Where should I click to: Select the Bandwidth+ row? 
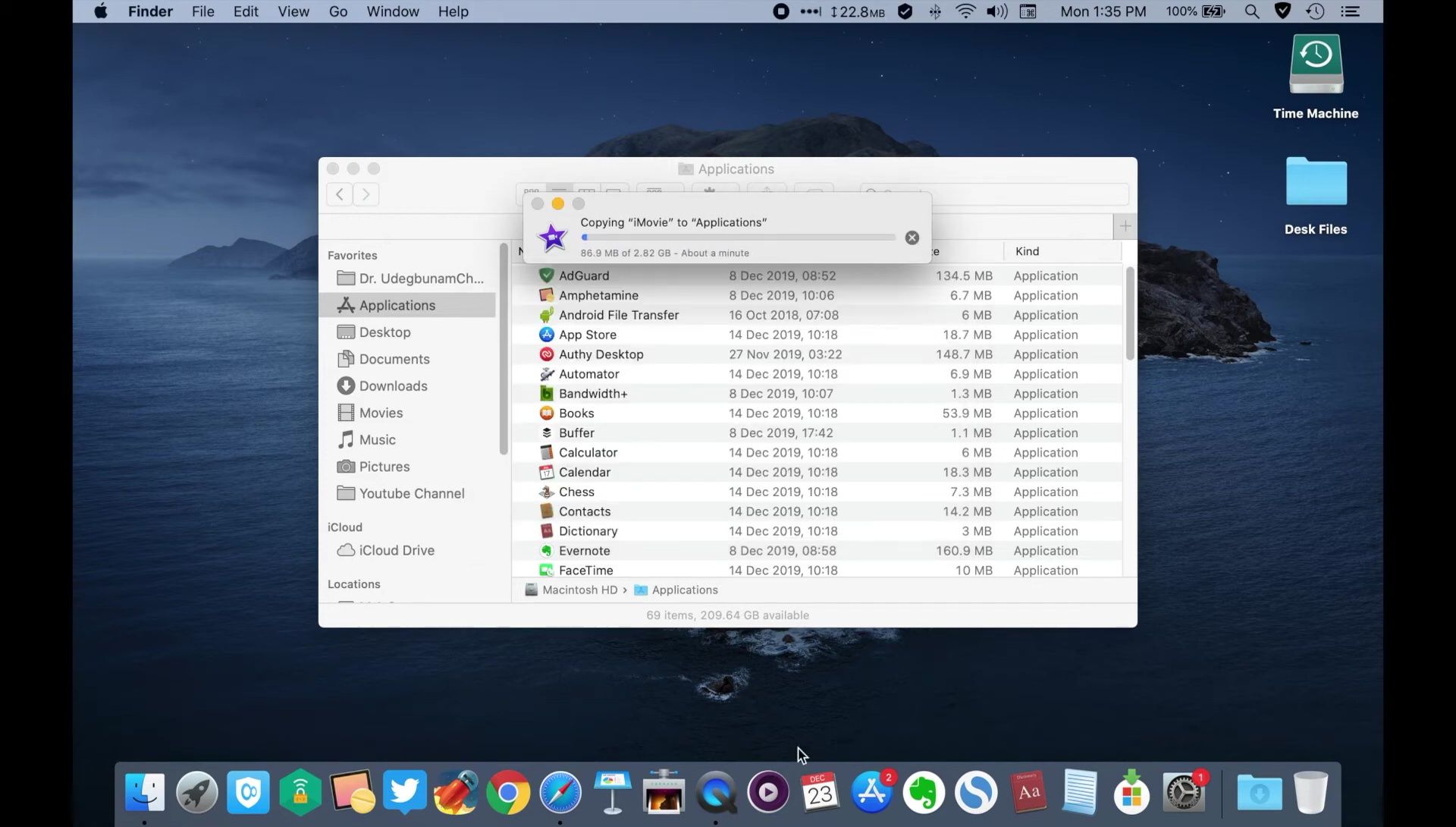[817, 394]
